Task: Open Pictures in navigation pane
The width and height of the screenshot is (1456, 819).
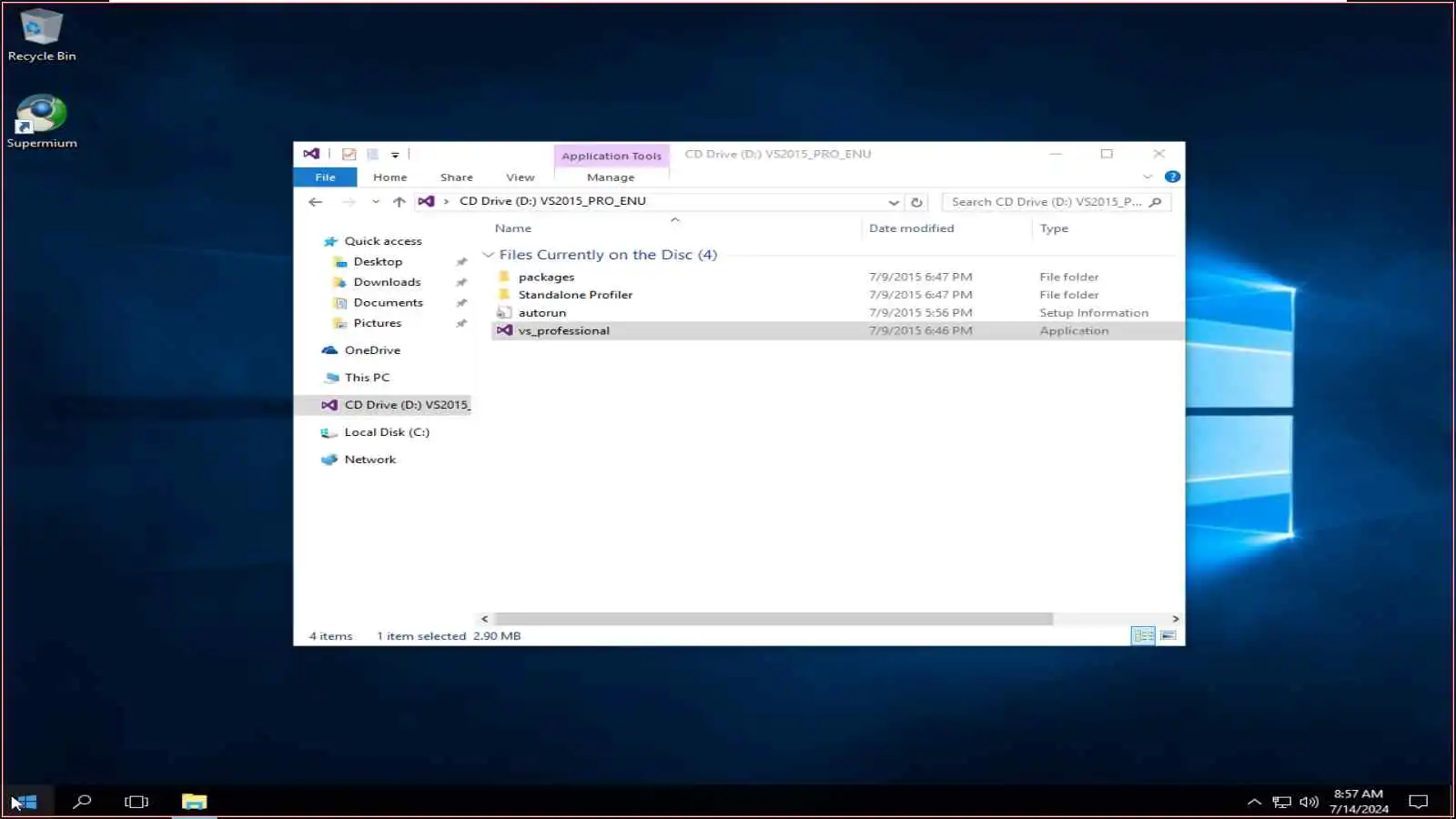Action: coord(377,323)
